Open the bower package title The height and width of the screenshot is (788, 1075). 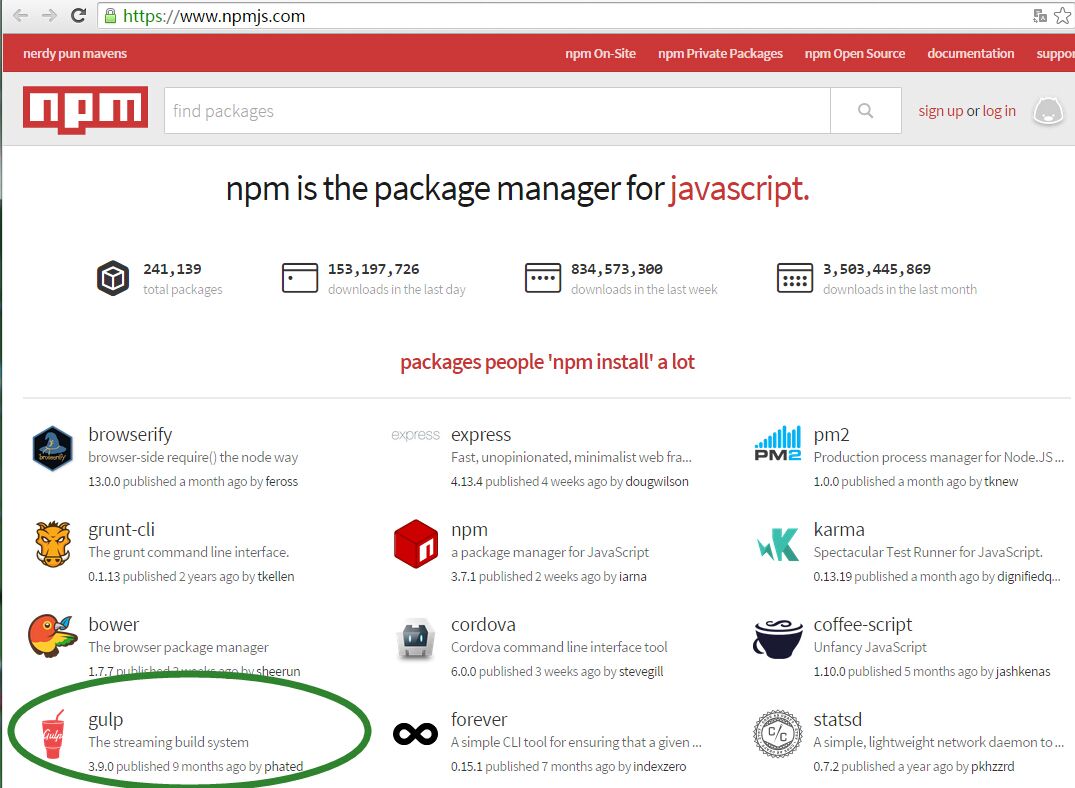[113, 624]
